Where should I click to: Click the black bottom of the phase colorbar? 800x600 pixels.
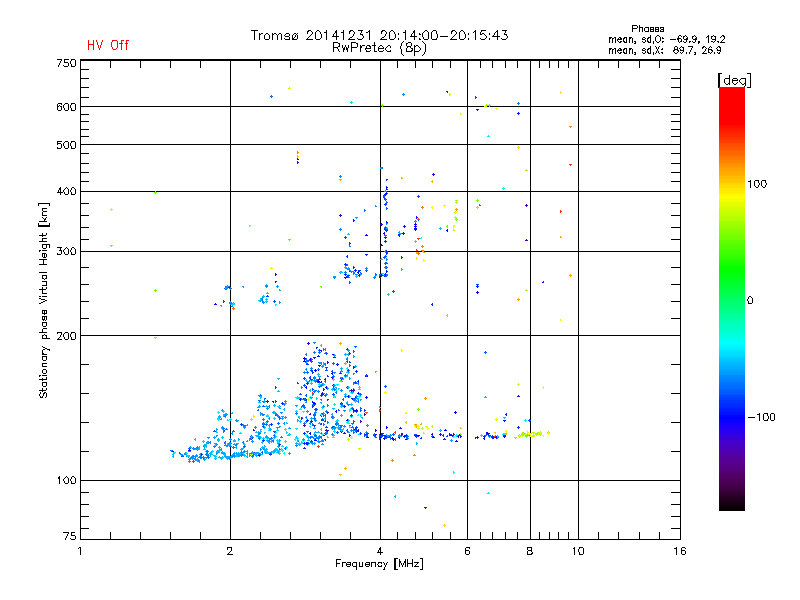732,503
